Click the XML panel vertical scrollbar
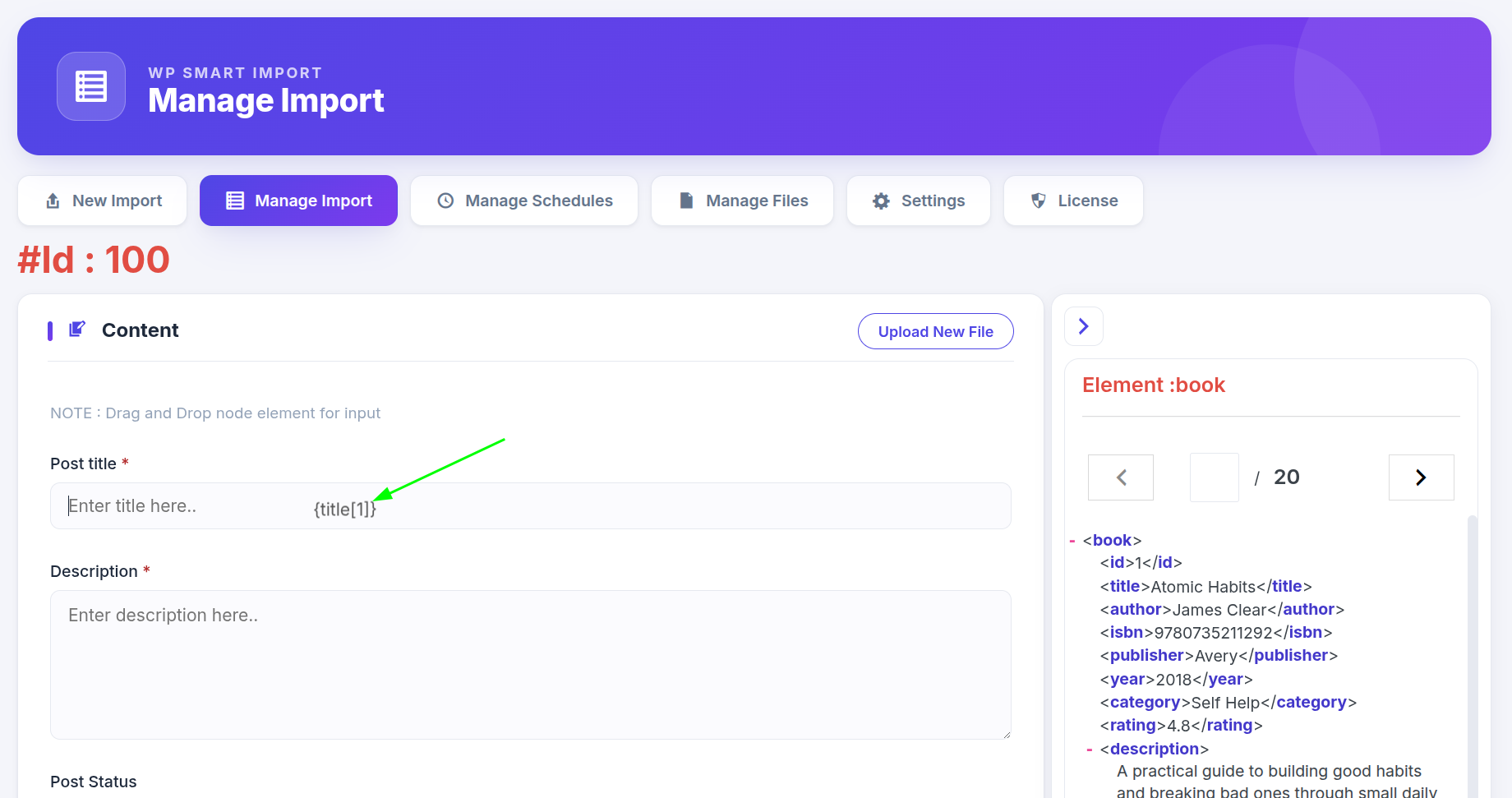The width and height of the screenshot is (1512, 798). click(x=1472, y=657)
